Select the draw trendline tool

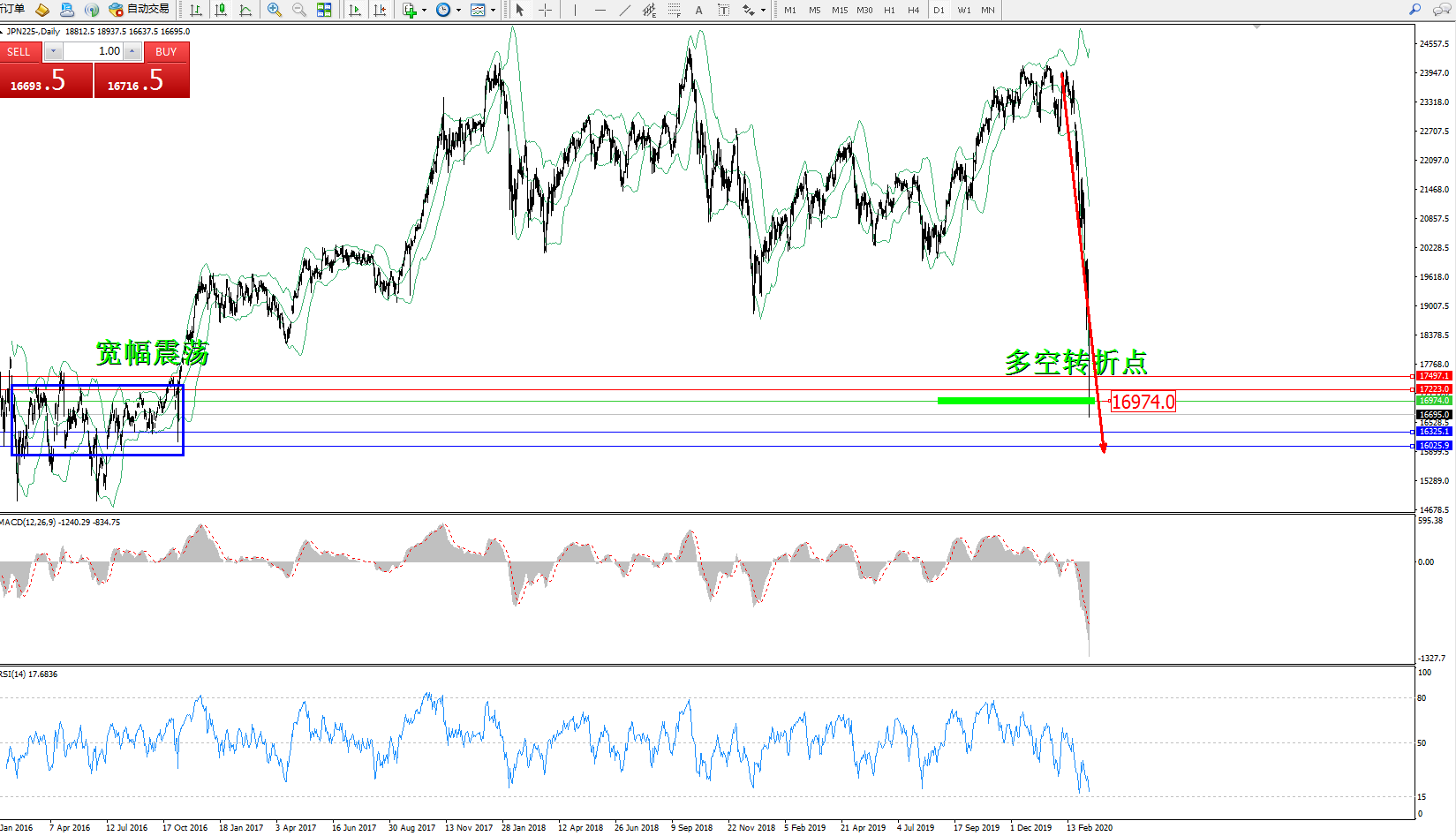625,10
